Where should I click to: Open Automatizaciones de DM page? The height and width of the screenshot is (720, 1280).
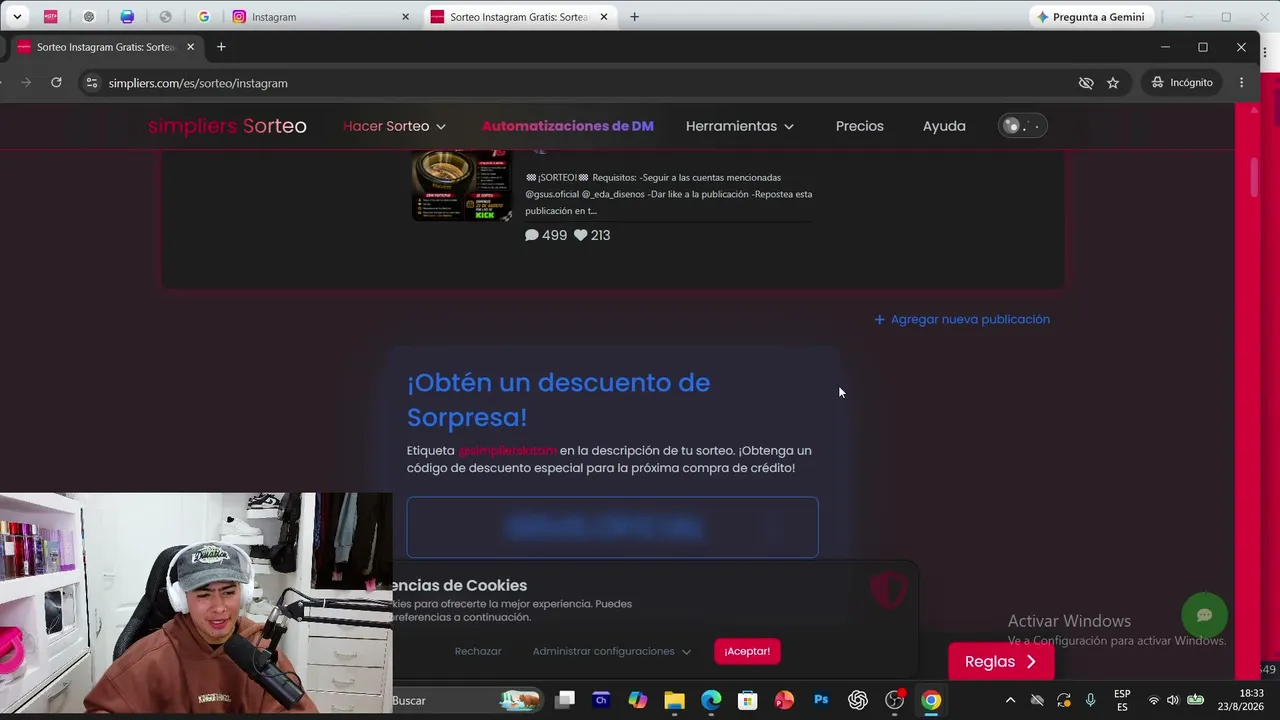567,126
